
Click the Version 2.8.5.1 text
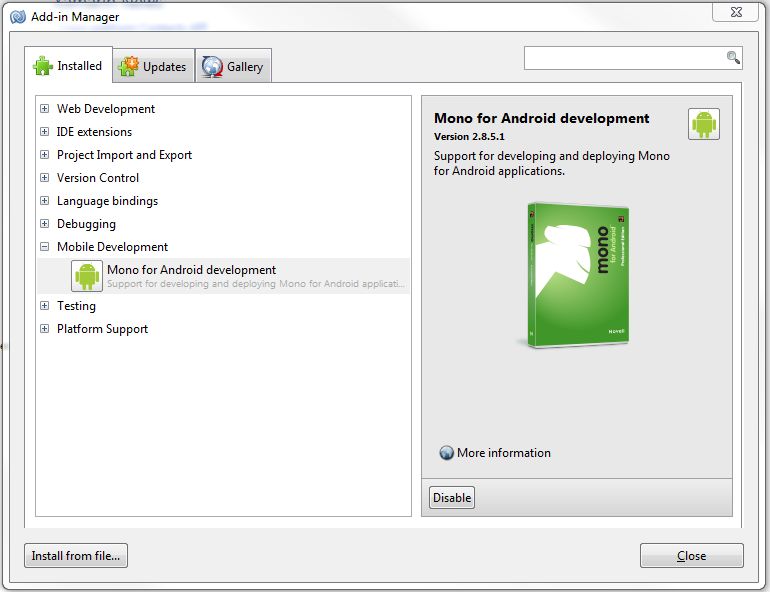(469, 136)
